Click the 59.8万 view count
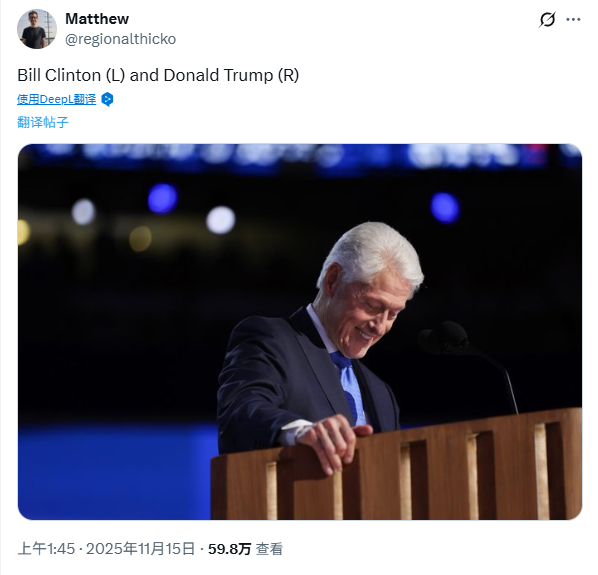This screenshot has width=598, height=575. click(229, 549)
